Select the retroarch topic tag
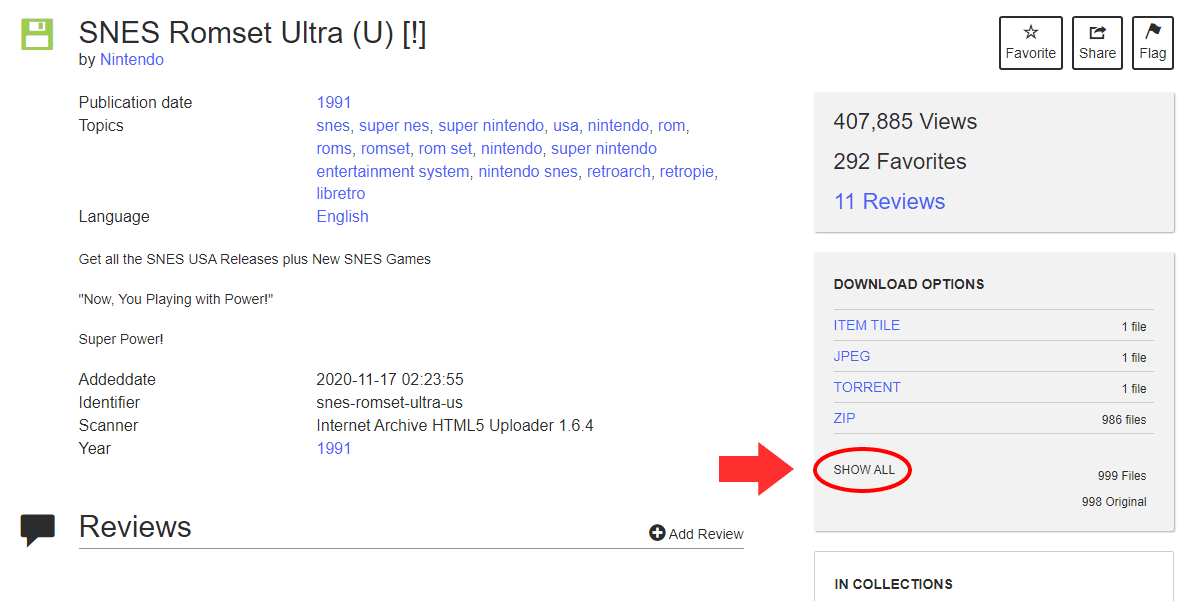 (x=618, y=172)
